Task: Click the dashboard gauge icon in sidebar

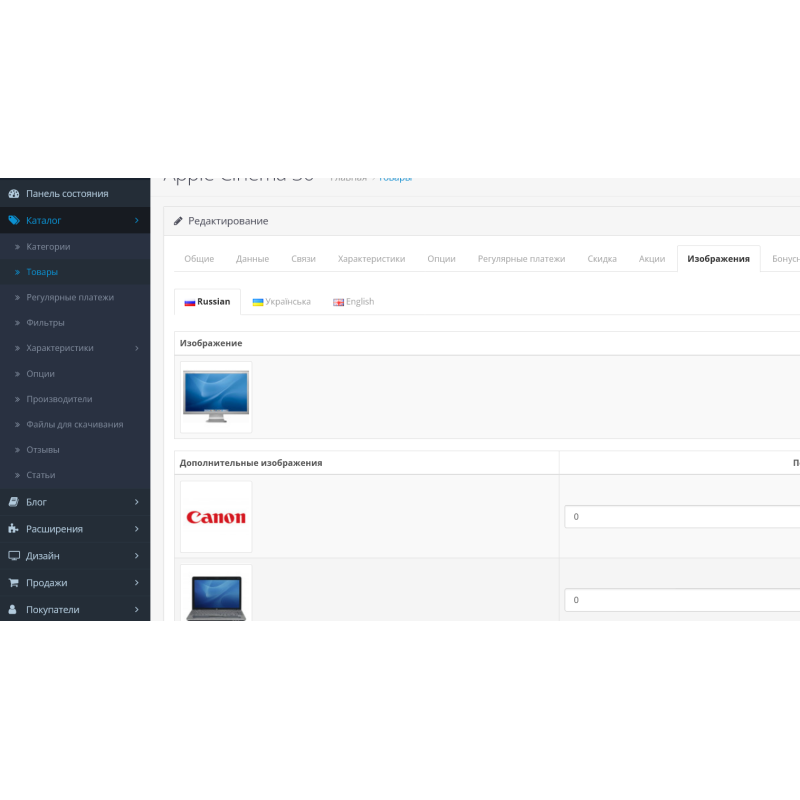Action: 14,194
